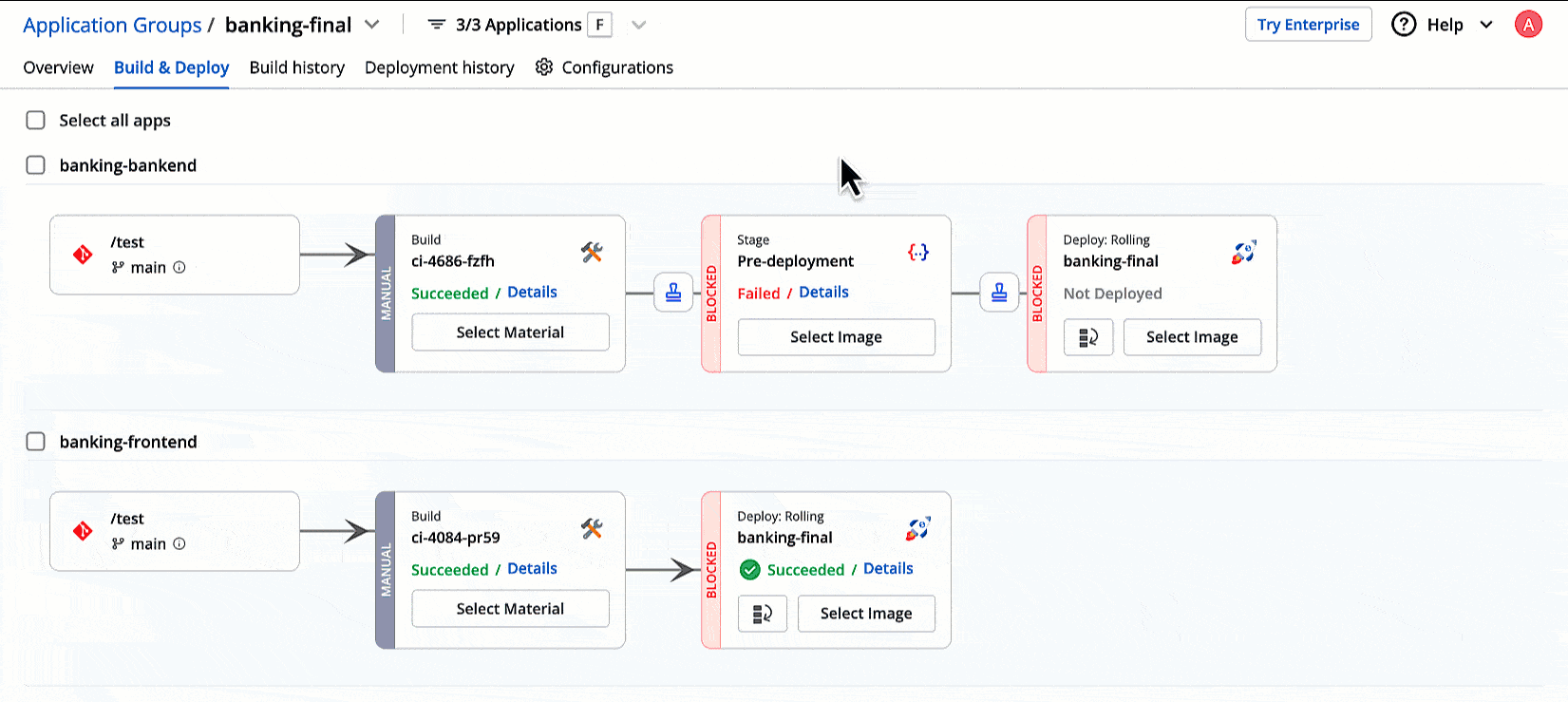The height and width of the screenshot is (702, 1568).
Task: Expand the Help menu chevron
Action: pos(1486,25)
